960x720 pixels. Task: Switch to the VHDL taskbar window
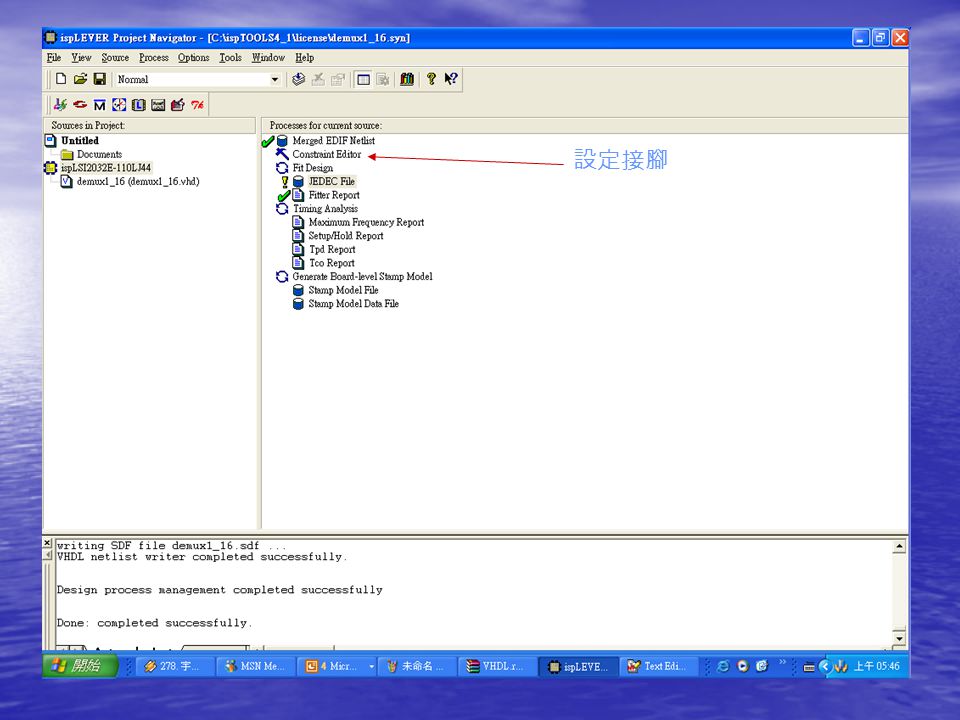pyautogui.click(x=497, y=666)
